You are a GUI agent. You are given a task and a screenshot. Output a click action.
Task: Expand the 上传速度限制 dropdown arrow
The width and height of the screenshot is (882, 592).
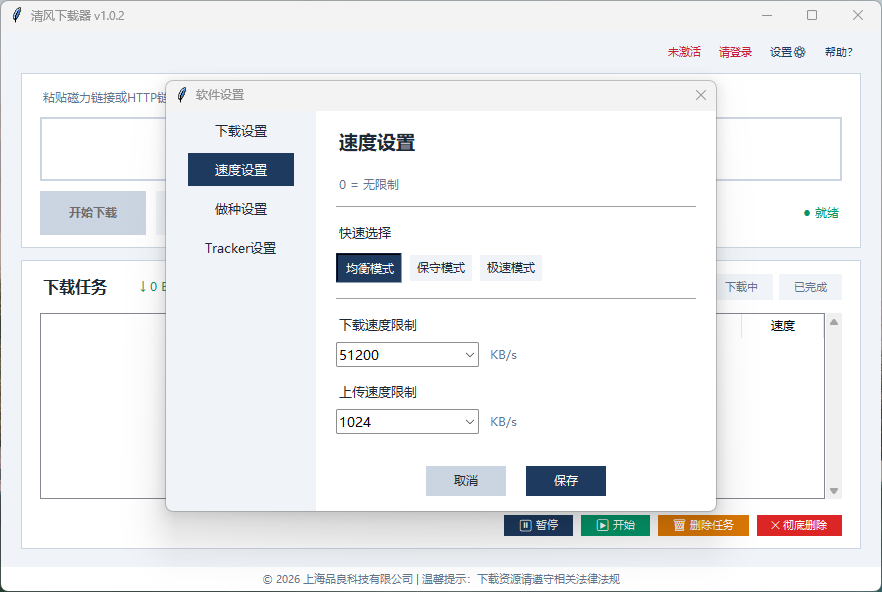[x=470, y=422]
